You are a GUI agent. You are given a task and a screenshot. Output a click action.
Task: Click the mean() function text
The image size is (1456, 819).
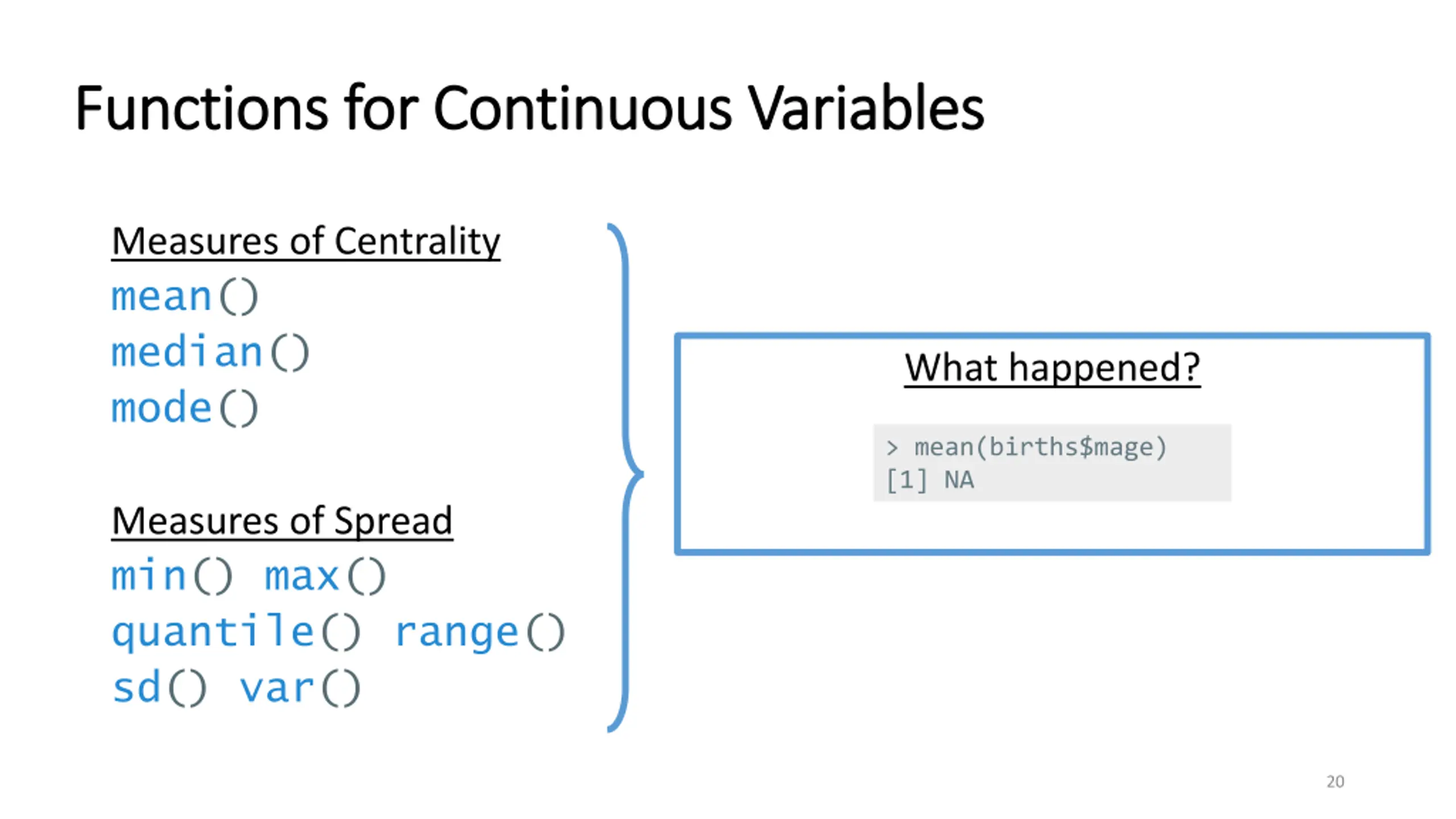[185, 297]
